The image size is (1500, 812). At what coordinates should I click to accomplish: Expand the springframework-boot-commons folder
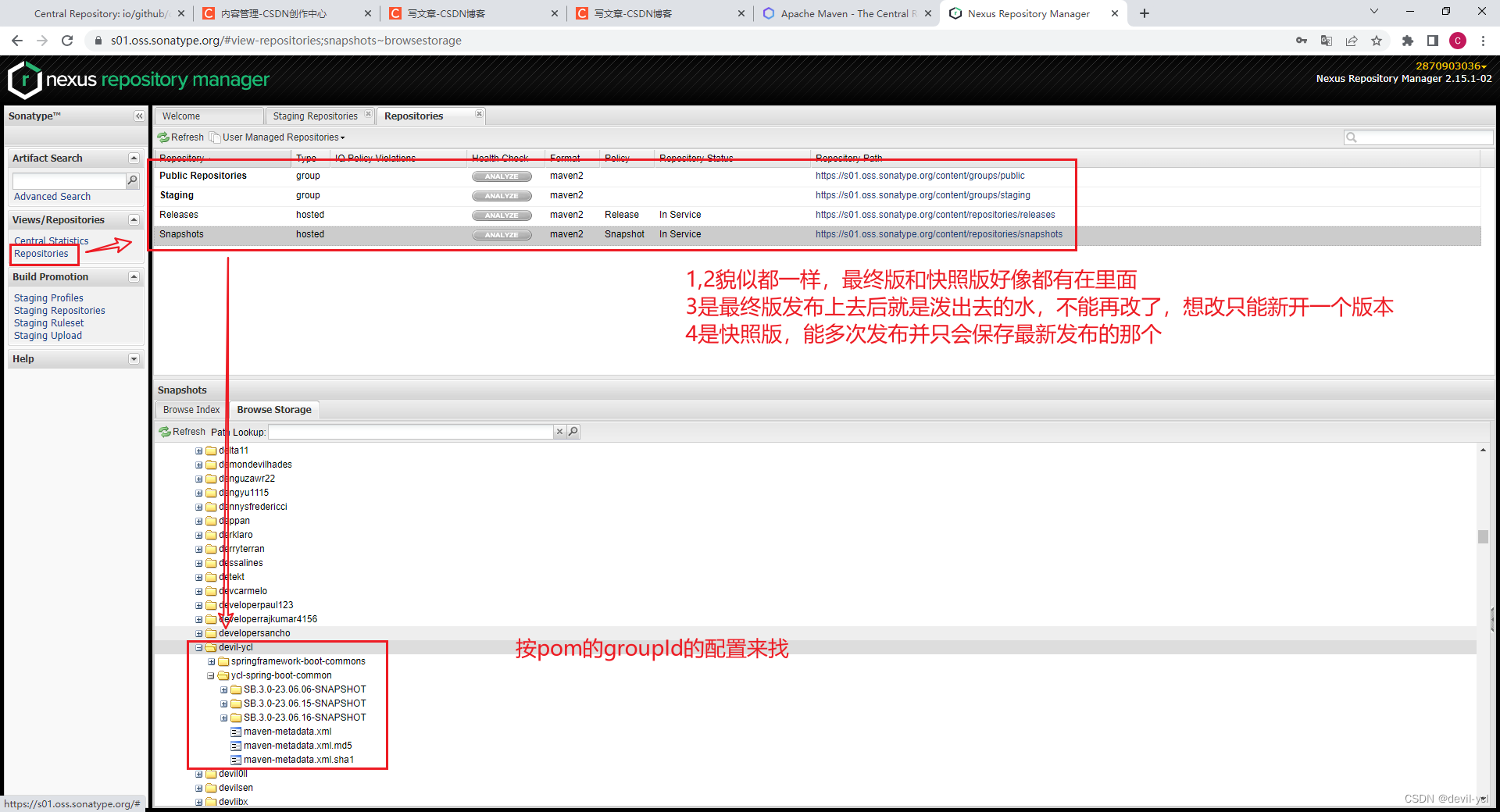(211, 661)
